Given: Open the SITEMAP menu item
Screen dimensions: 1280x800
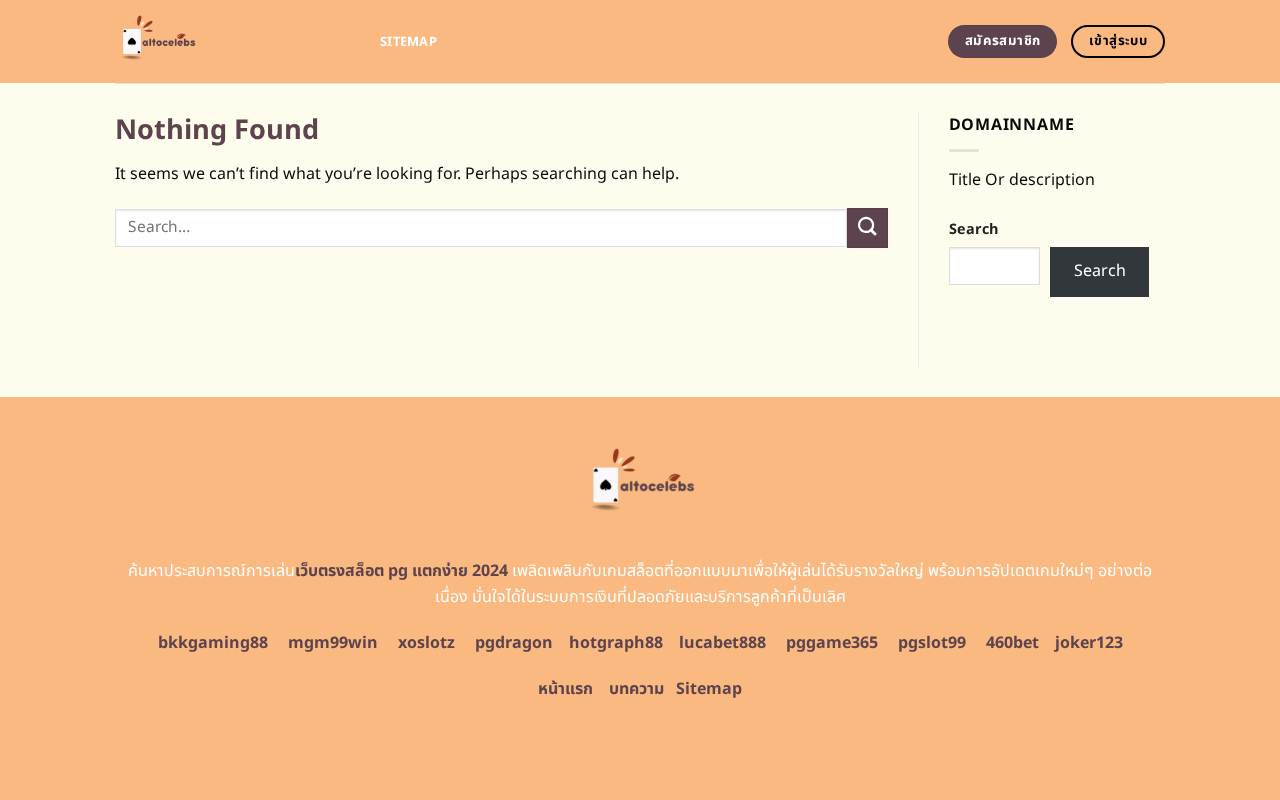Looking at the screenshot, I should (408, 41).
